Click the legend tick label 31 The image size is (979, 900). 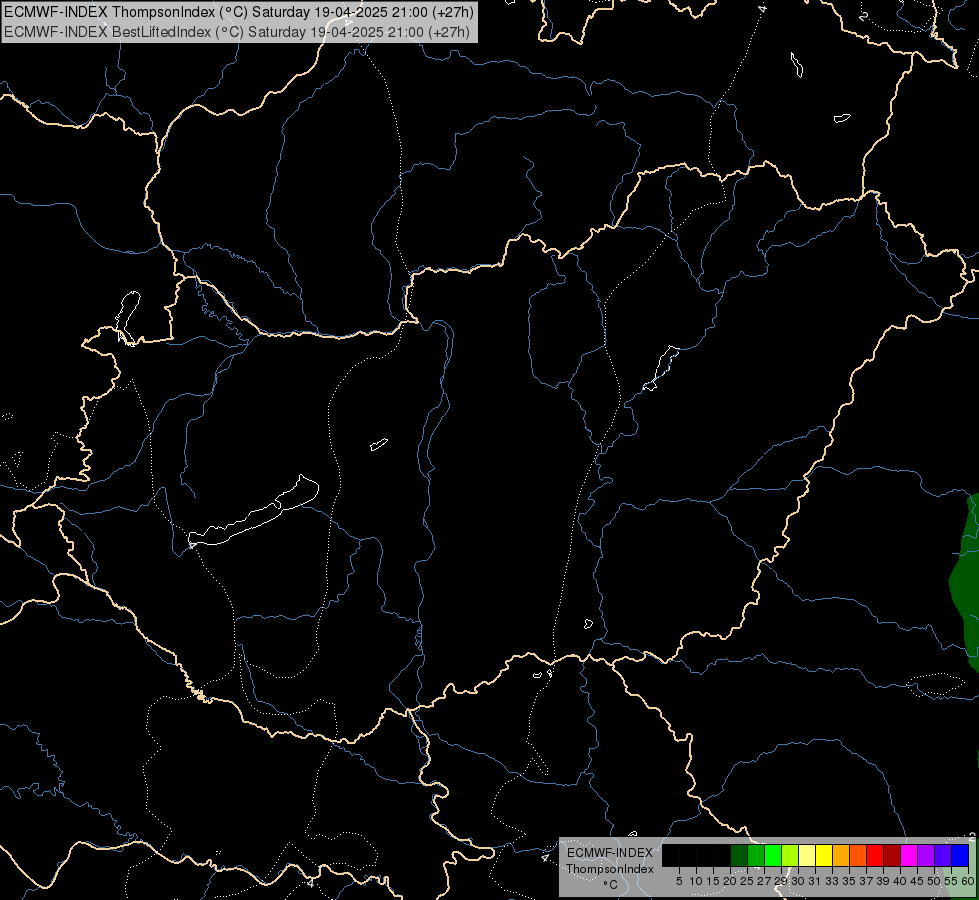coord(815,881)
